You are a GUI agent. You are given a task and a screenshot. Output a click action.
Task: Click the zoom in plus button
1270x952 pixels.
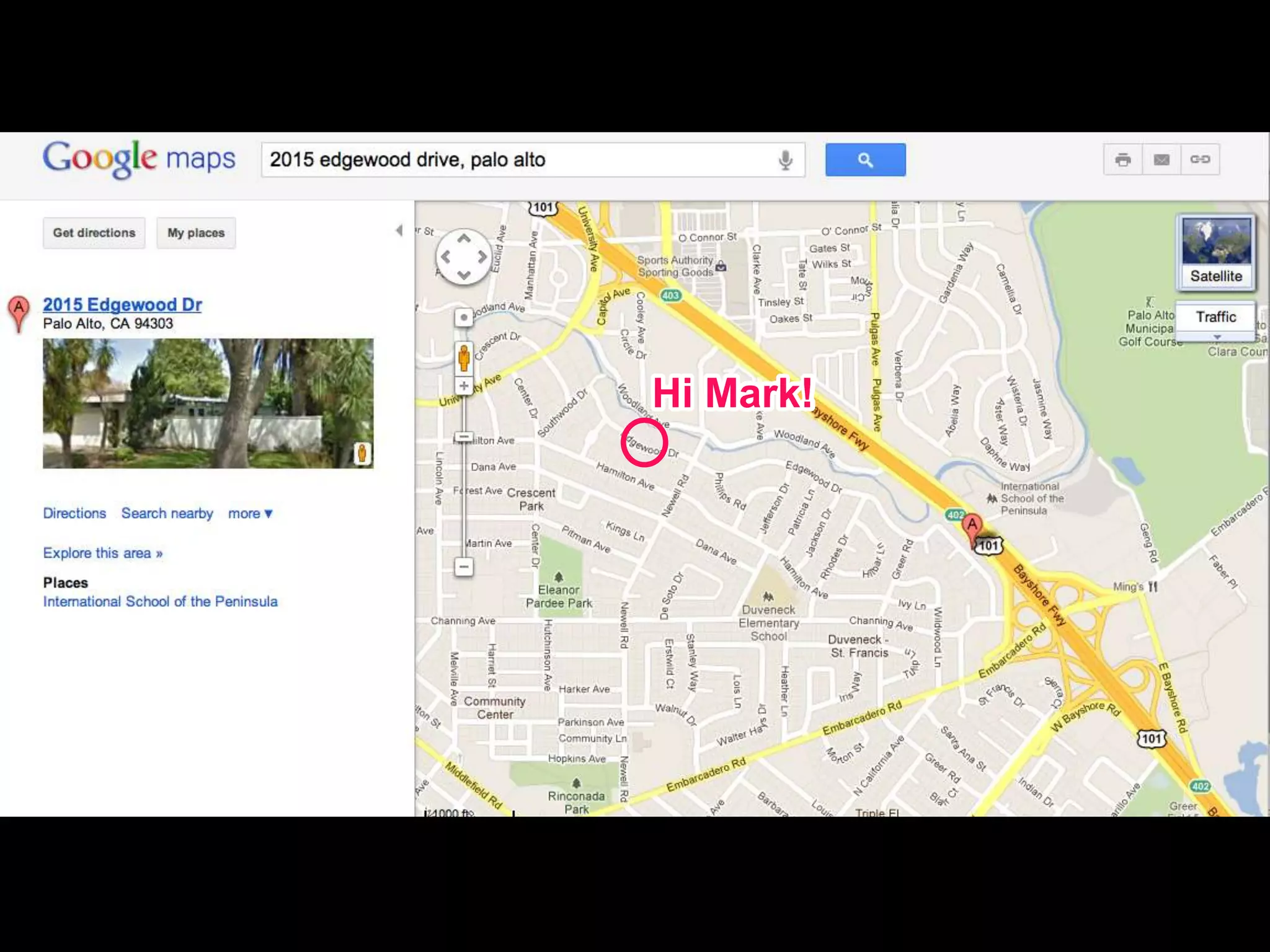[464, 386]
